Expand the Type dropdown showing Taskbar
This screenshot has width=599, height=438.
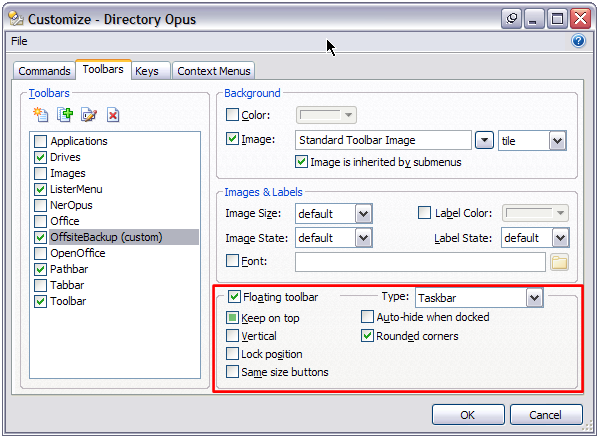click(x=534, y=297)
